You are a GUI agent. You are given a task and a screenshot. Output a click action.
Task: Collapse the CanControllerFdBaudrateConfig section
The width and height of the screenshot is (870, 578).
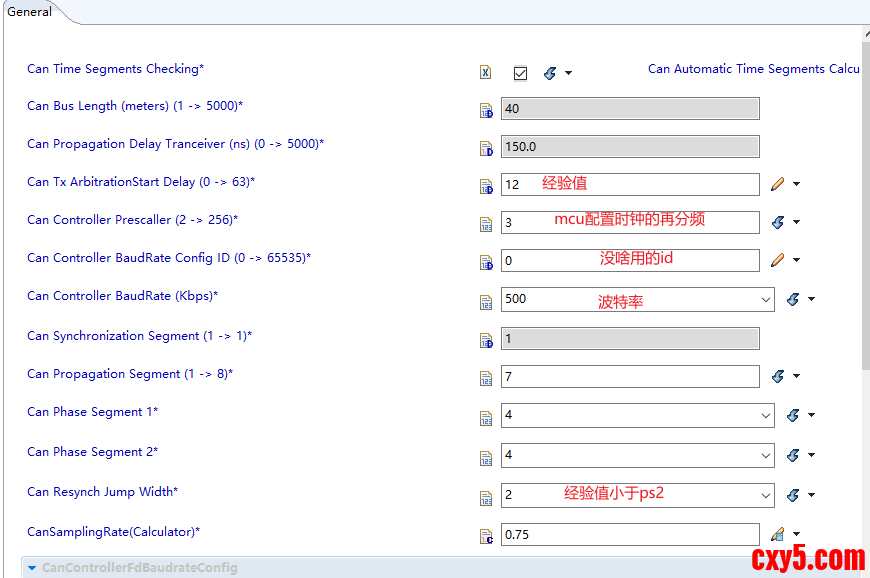[32, 568]
